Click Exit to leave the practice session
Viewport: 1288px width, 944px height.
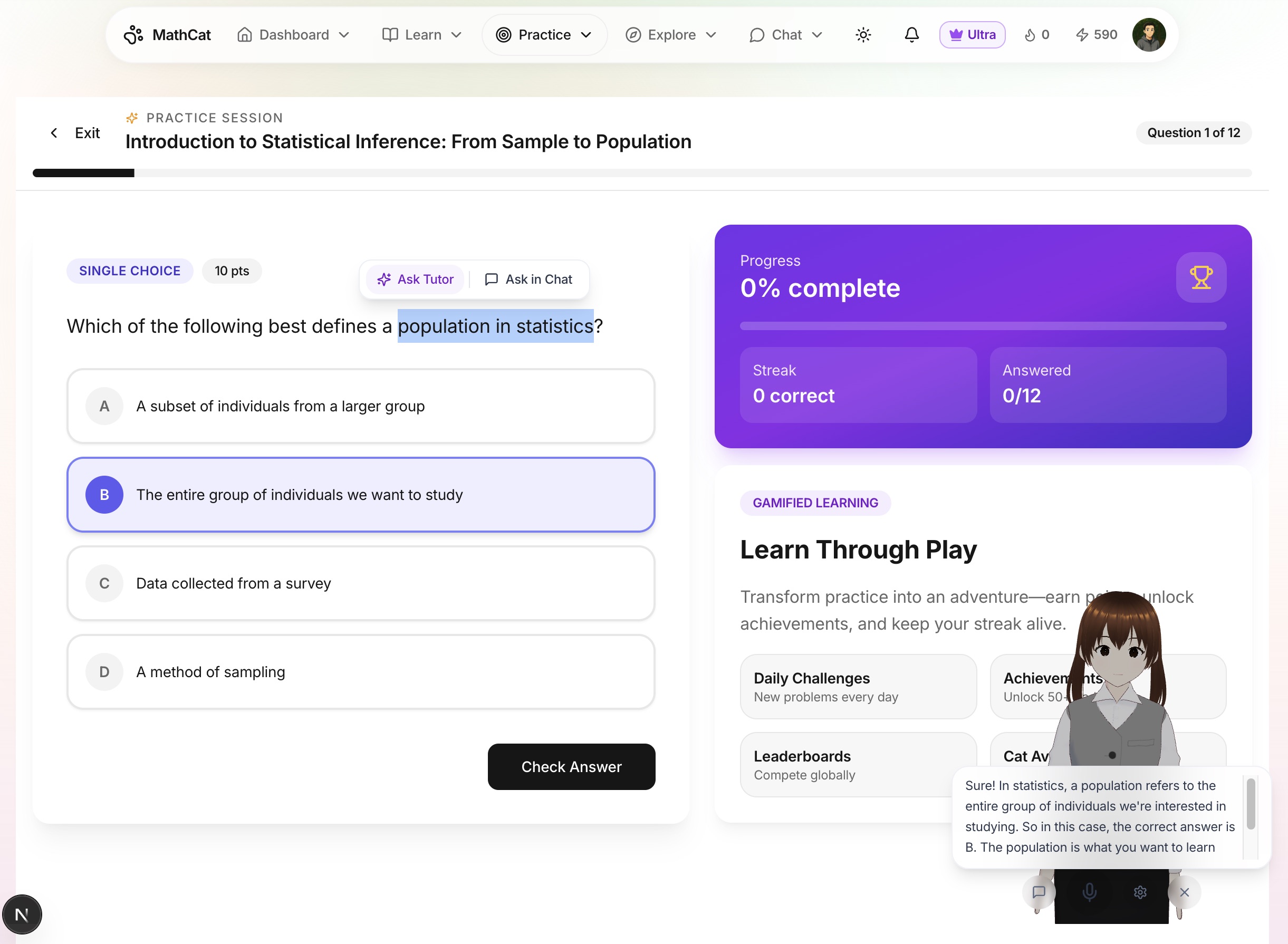(x=87, y=132)
